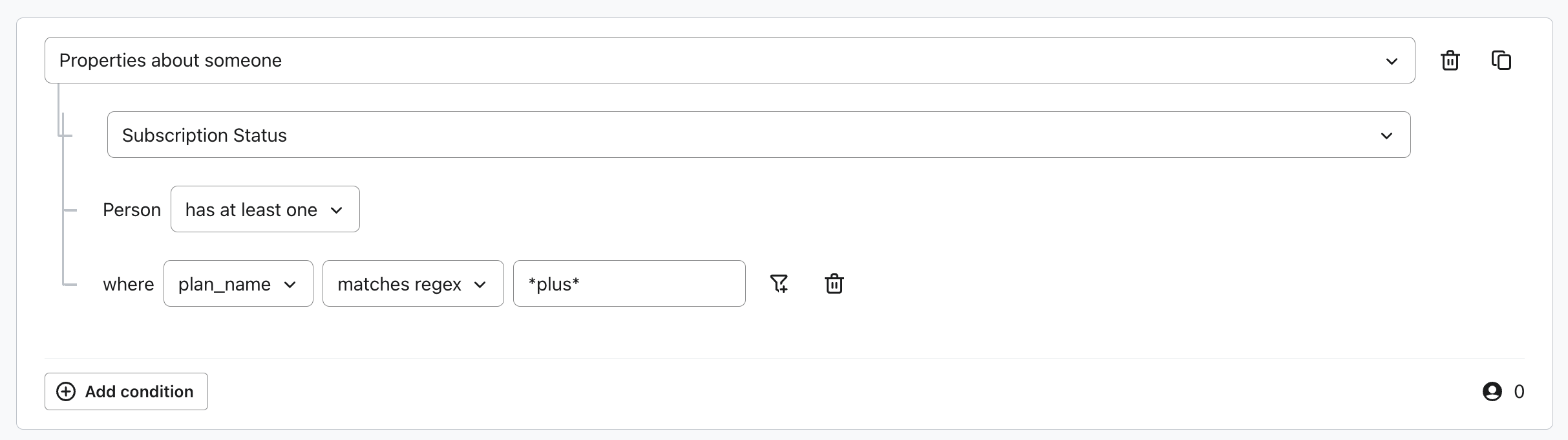Open the plan_name property dropdown
This screenshot has width=1568, height=440.
coord(238,283)
